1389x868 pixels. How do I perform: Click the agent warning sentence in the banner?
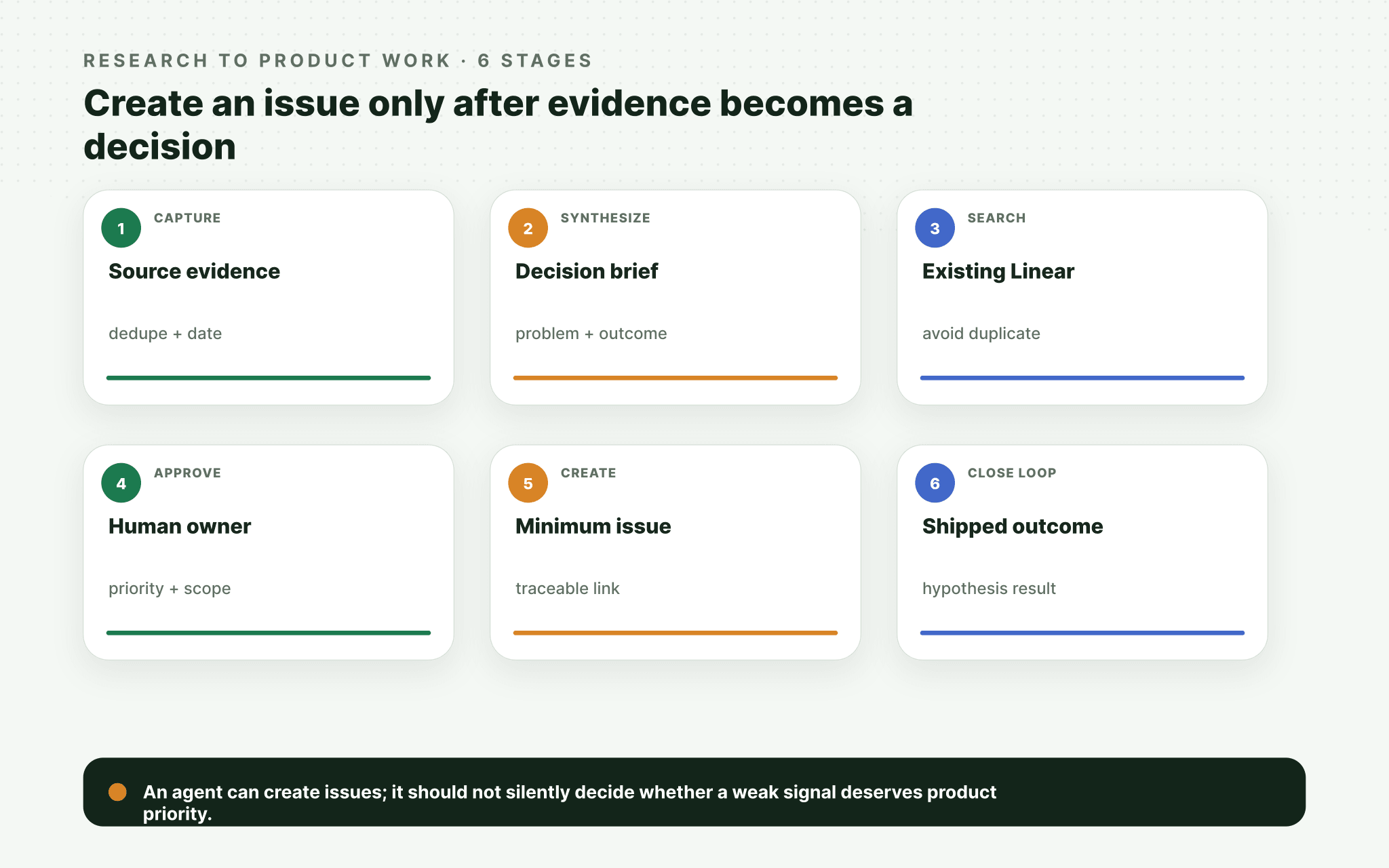(570, 803)
